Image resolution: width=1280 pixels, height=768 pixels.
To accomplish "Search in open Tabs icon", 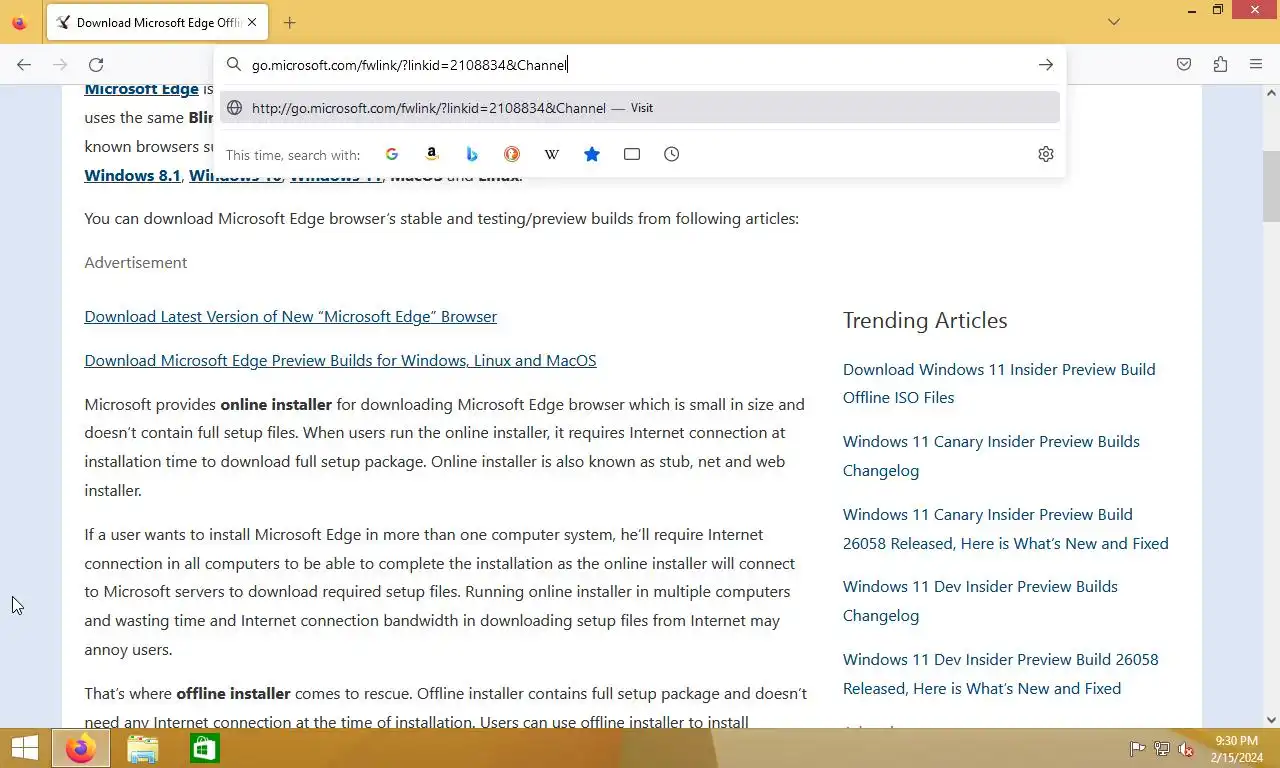I will [x=632, y=154].
